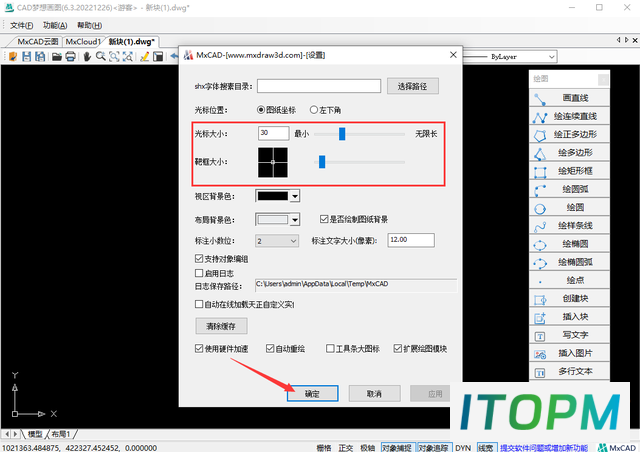Select 图纸坐标 radio button
The width and height of the screenshot is (640, 452).
click(x=261, y=110)
